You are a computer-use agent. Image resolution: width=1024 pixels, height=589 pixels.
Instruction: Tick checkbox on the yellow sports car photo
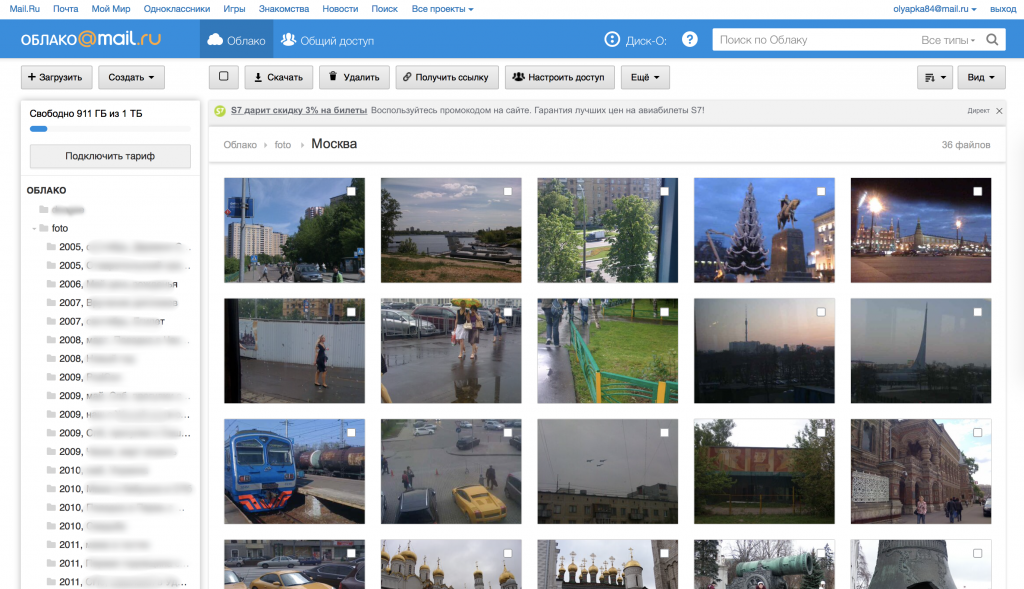(x=508, y=432)
